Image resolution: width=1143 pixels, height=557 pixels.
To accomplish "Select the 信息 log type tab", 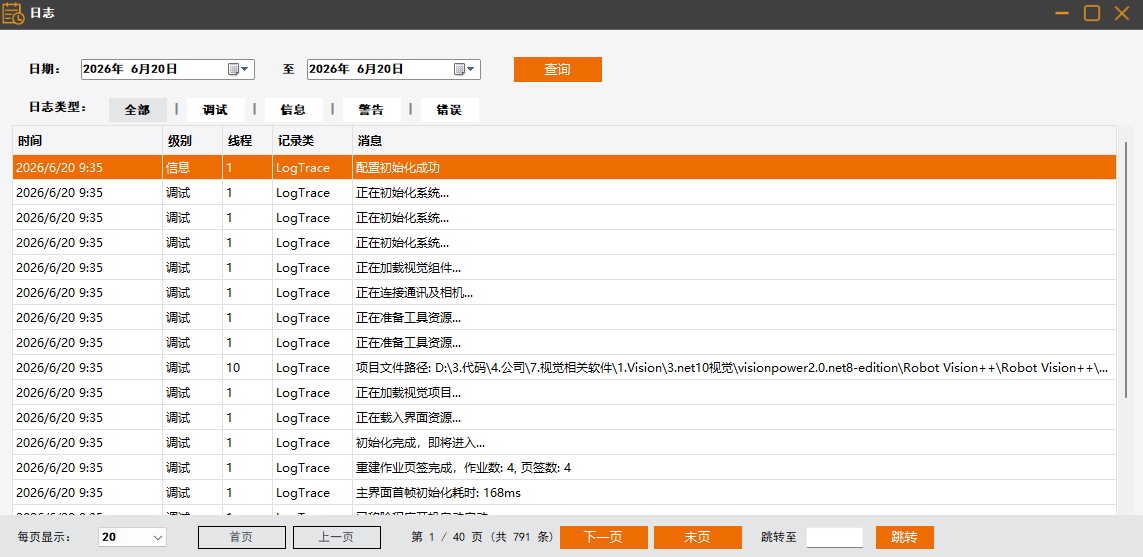I will [x=293, y=110].
